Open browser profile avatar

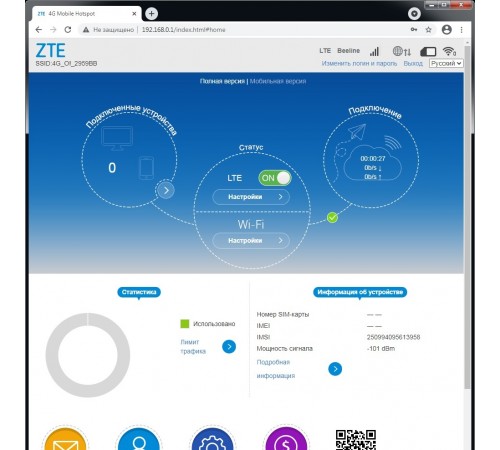pyautogui.click(x=447, y=30)
